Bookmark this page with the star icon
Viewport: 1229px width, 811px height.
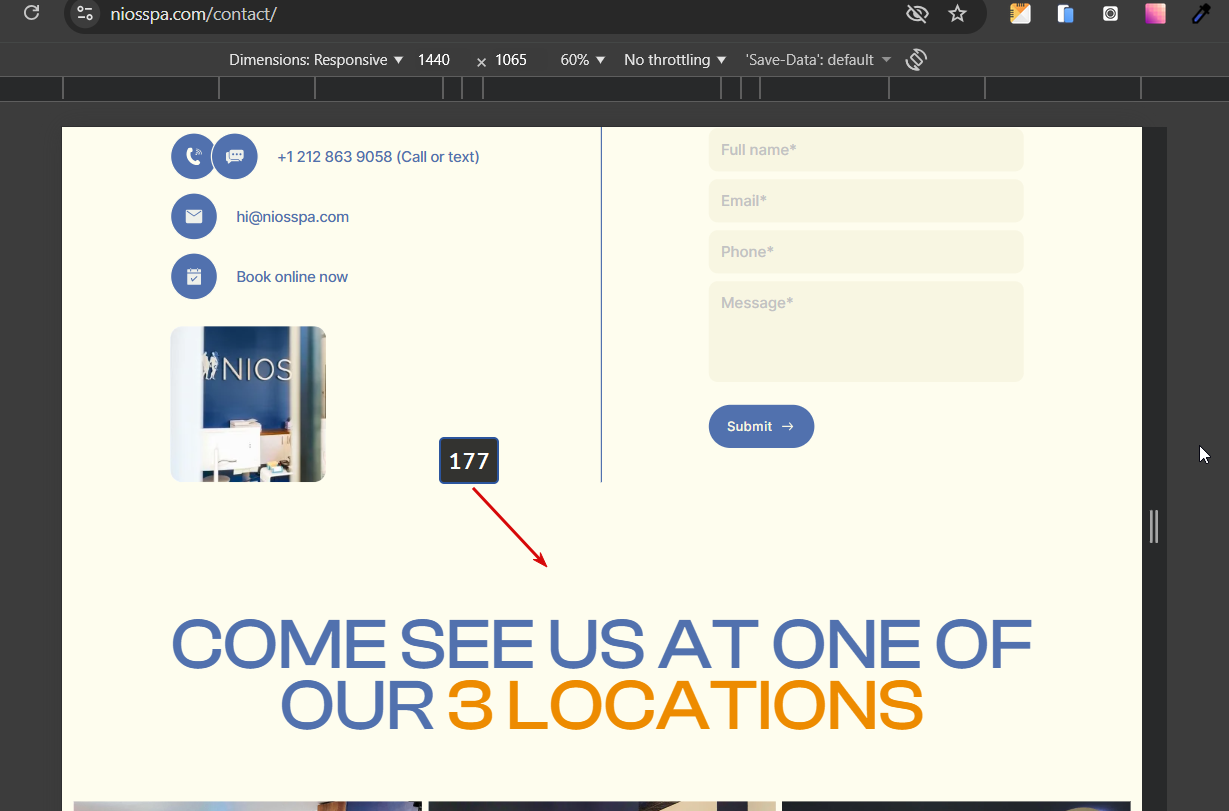pos(958,13)
